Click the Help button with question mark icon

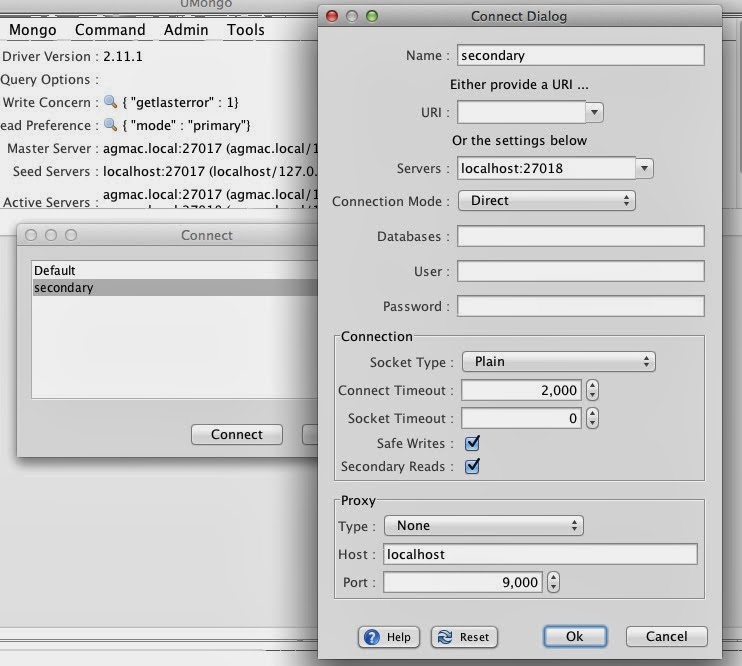coord(389,637)
